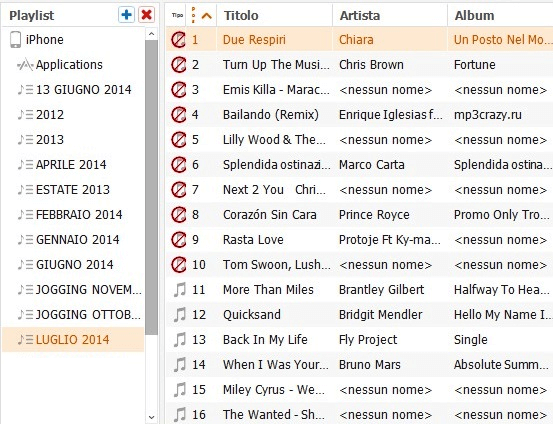
Task: Select artist cell Fly Project
Action: pos(368,340)
